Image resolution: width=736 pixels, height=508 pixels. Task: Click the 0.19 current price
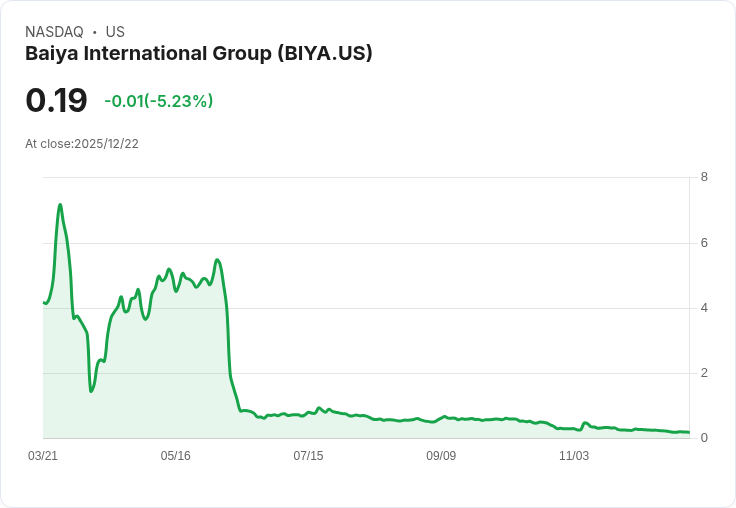coord(56,101)
